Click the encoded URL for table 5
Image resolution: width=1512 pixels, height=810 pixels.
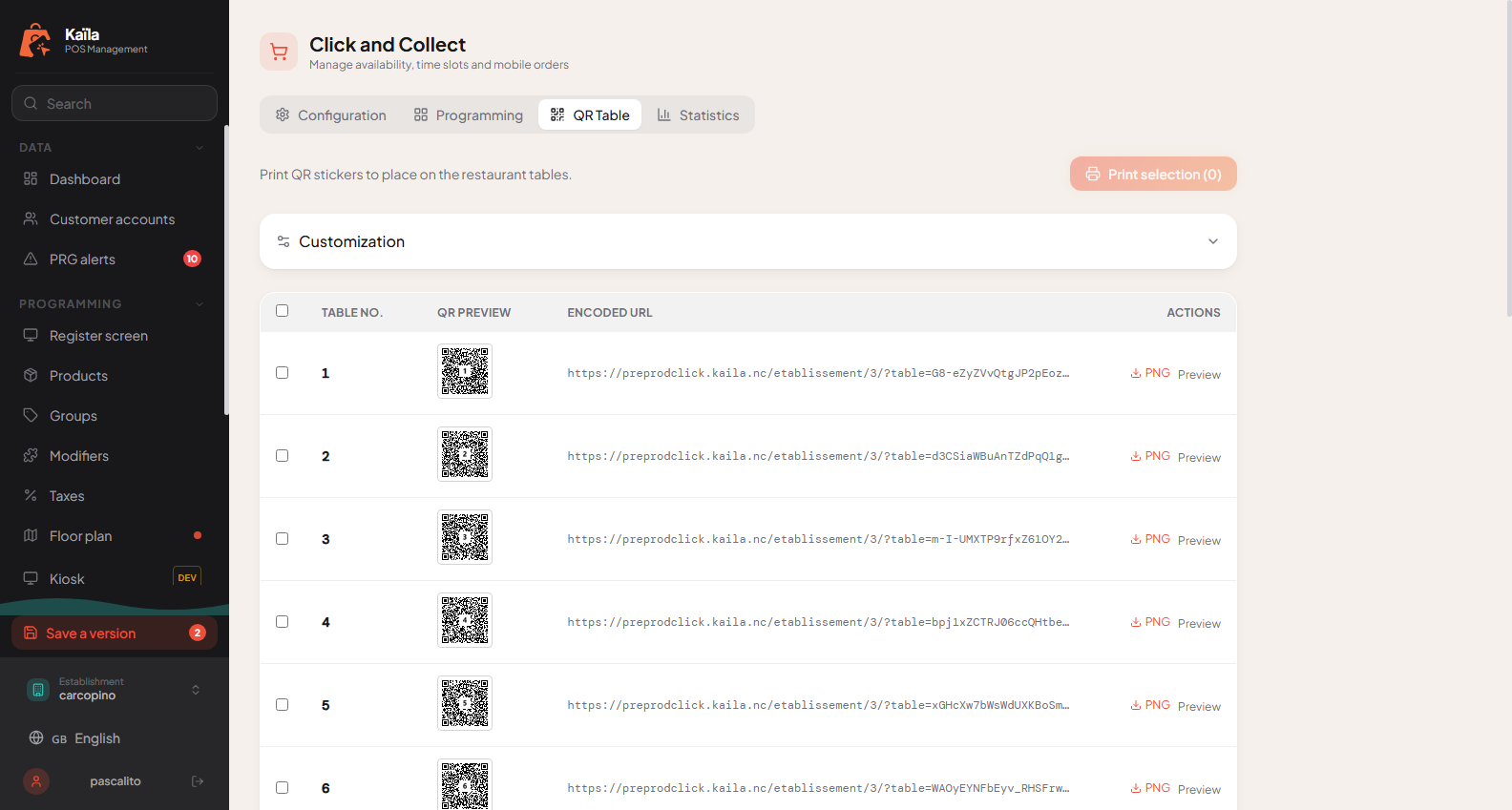click(818, 705)
